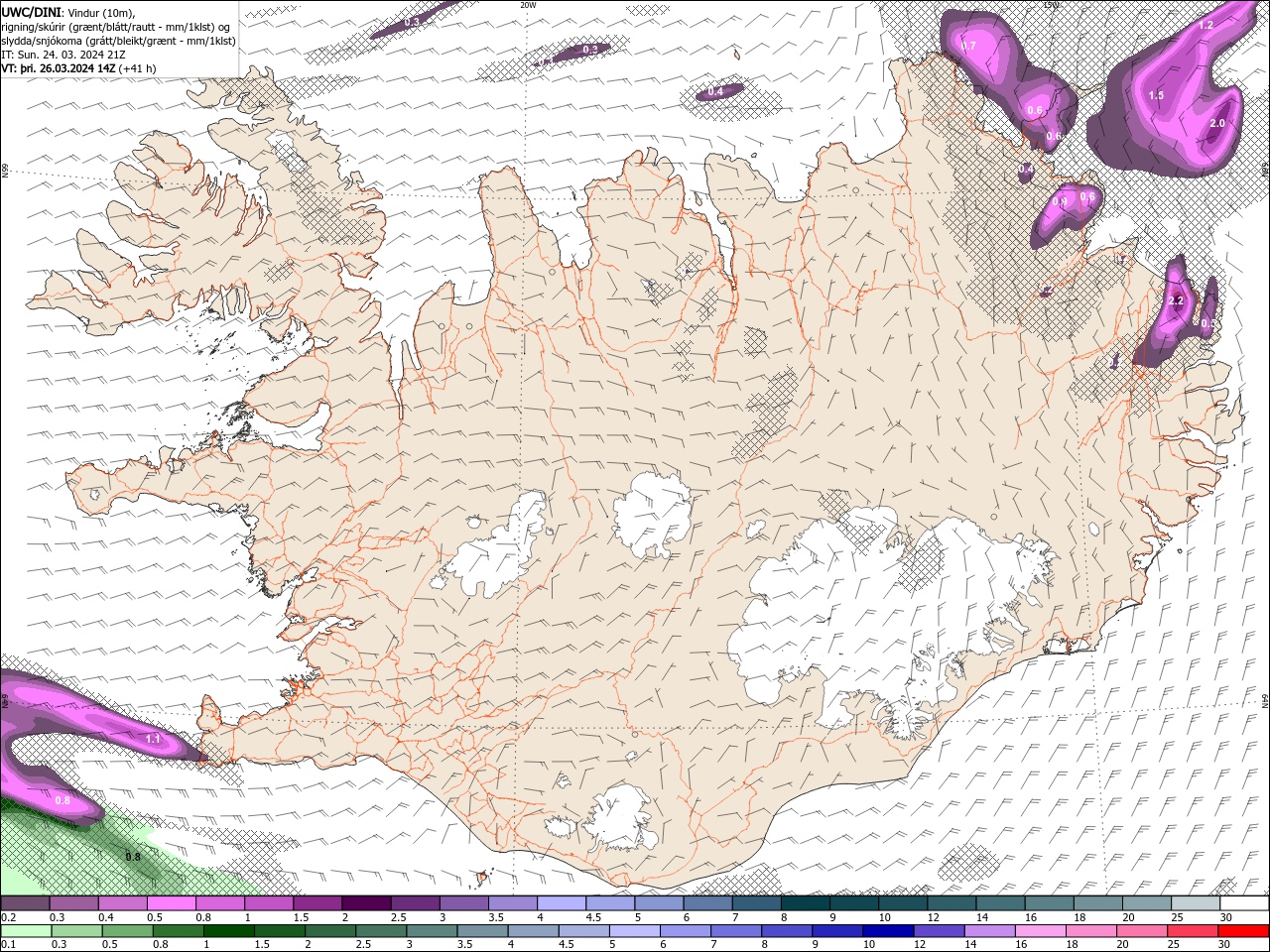The width and height of the screenshot is (1270, 952).
Task: Click the 20W longitude label at top
Action: tap(528, 5)
